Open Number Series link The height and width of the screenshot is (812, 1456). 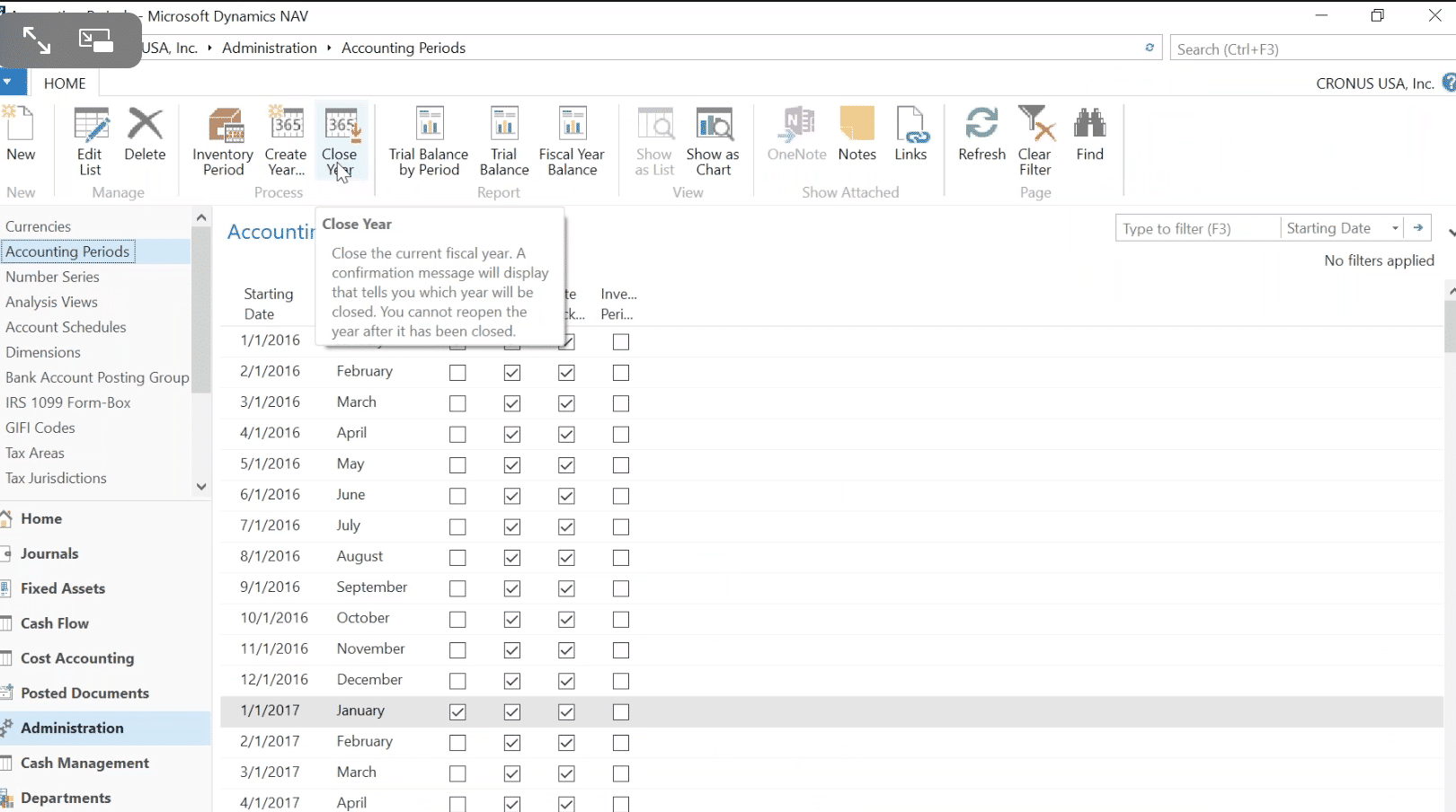click(x=52, y=277)
